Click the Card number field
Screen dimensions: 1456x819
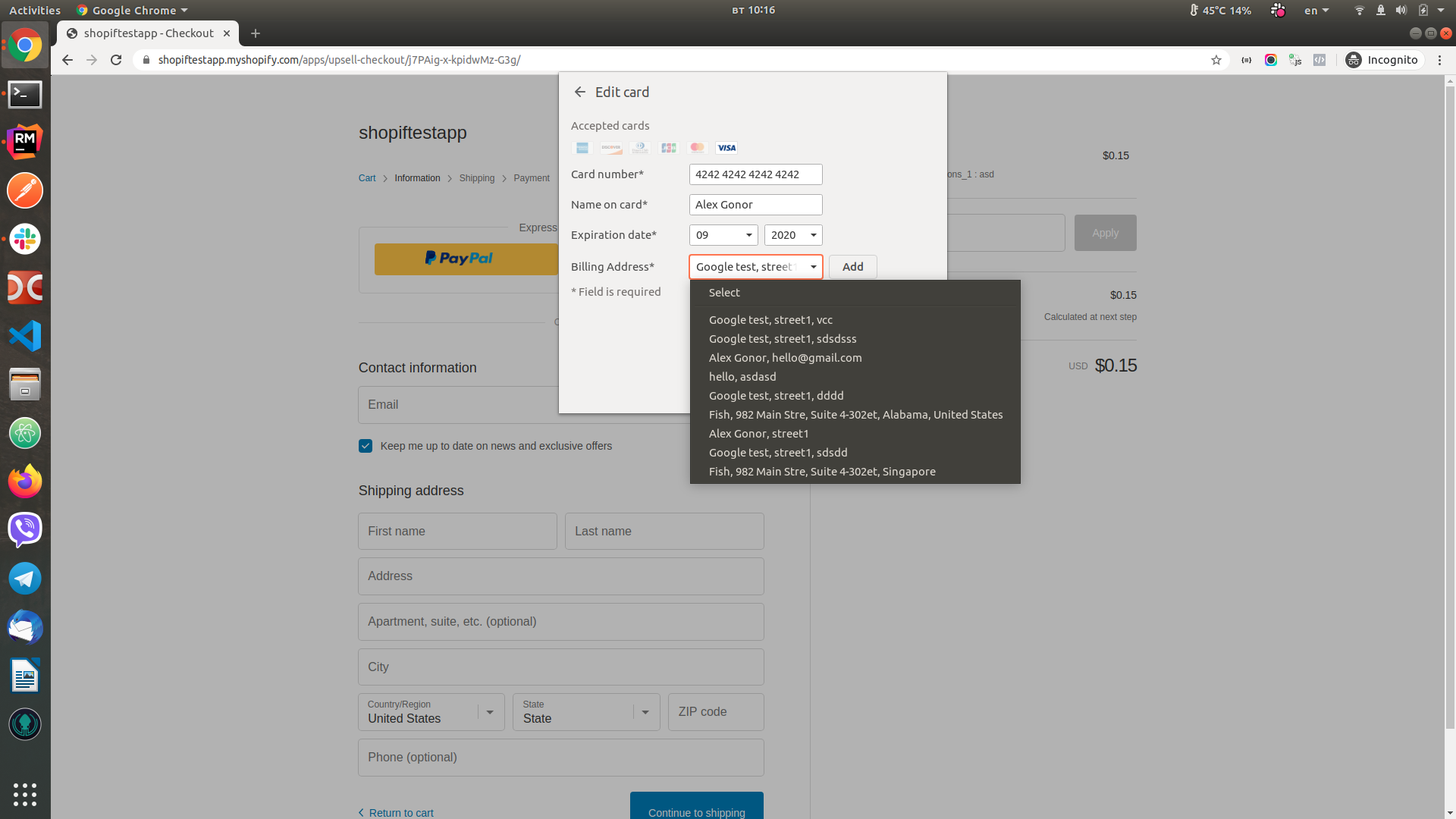755,174
